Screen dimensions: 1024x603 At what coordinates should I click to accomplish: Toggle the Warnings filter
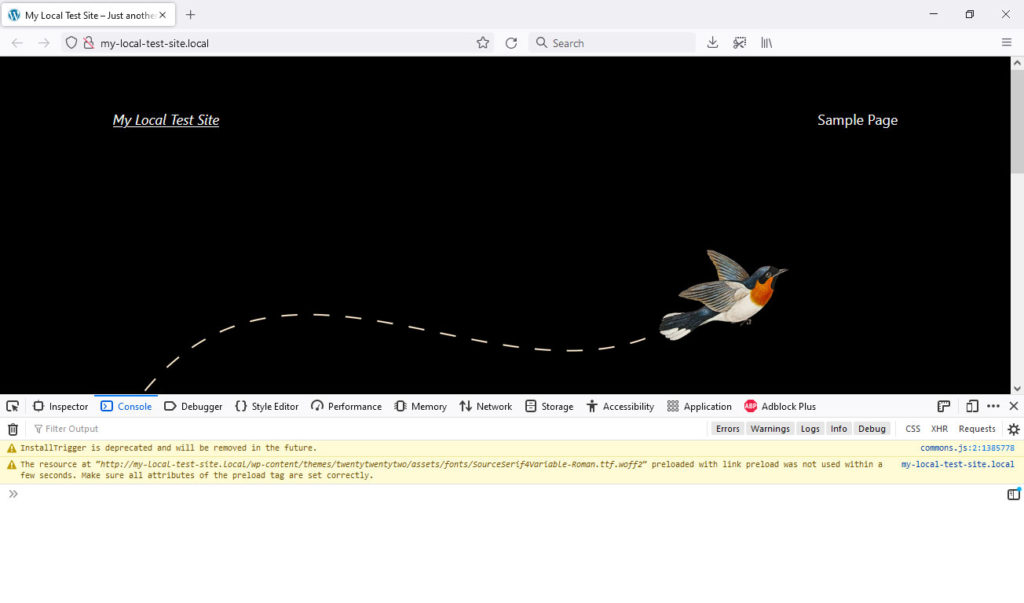[770, 429]
